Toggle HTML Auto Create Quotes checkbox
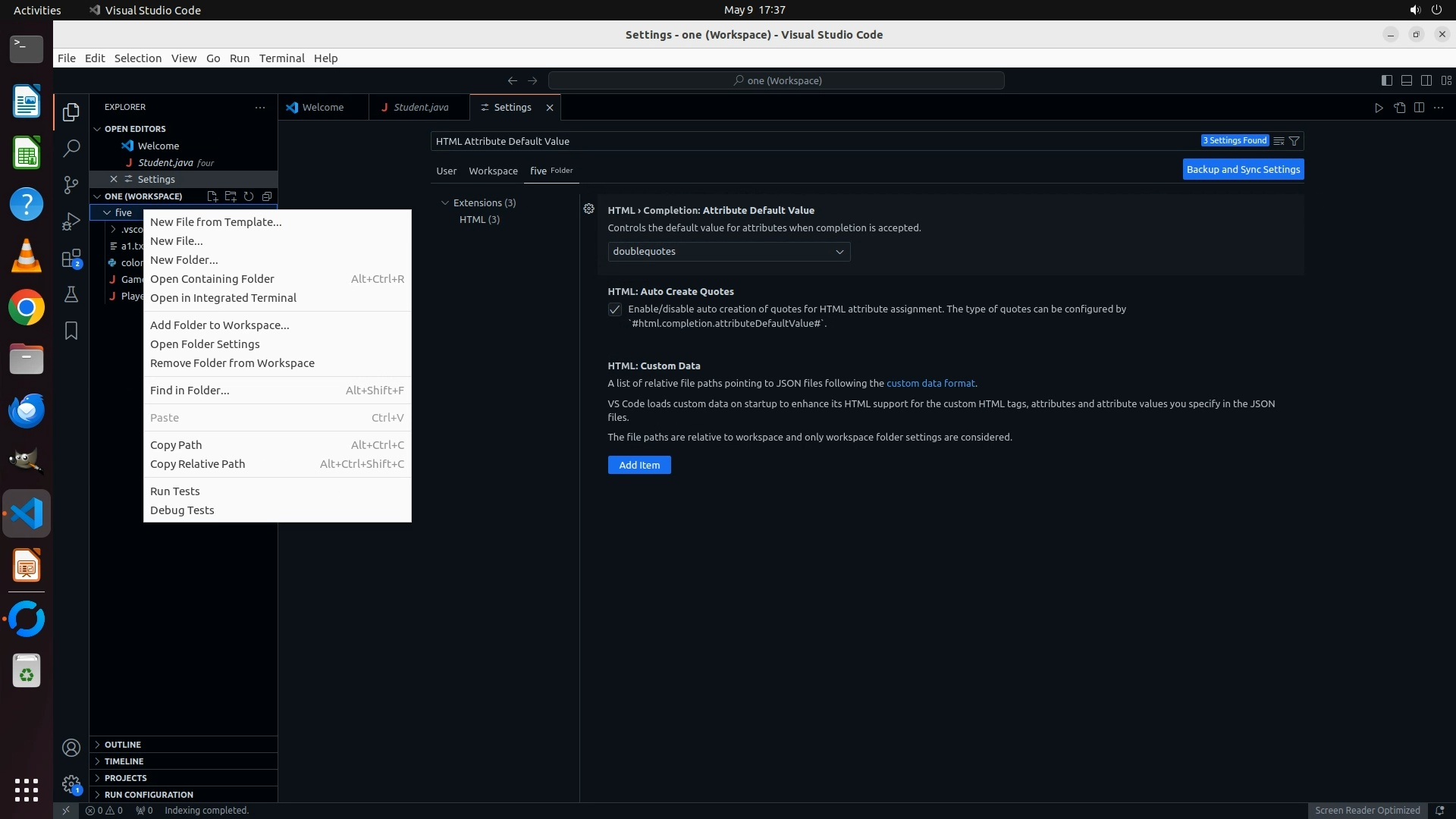The image size is (1456, 819). (x=615, y=309)
